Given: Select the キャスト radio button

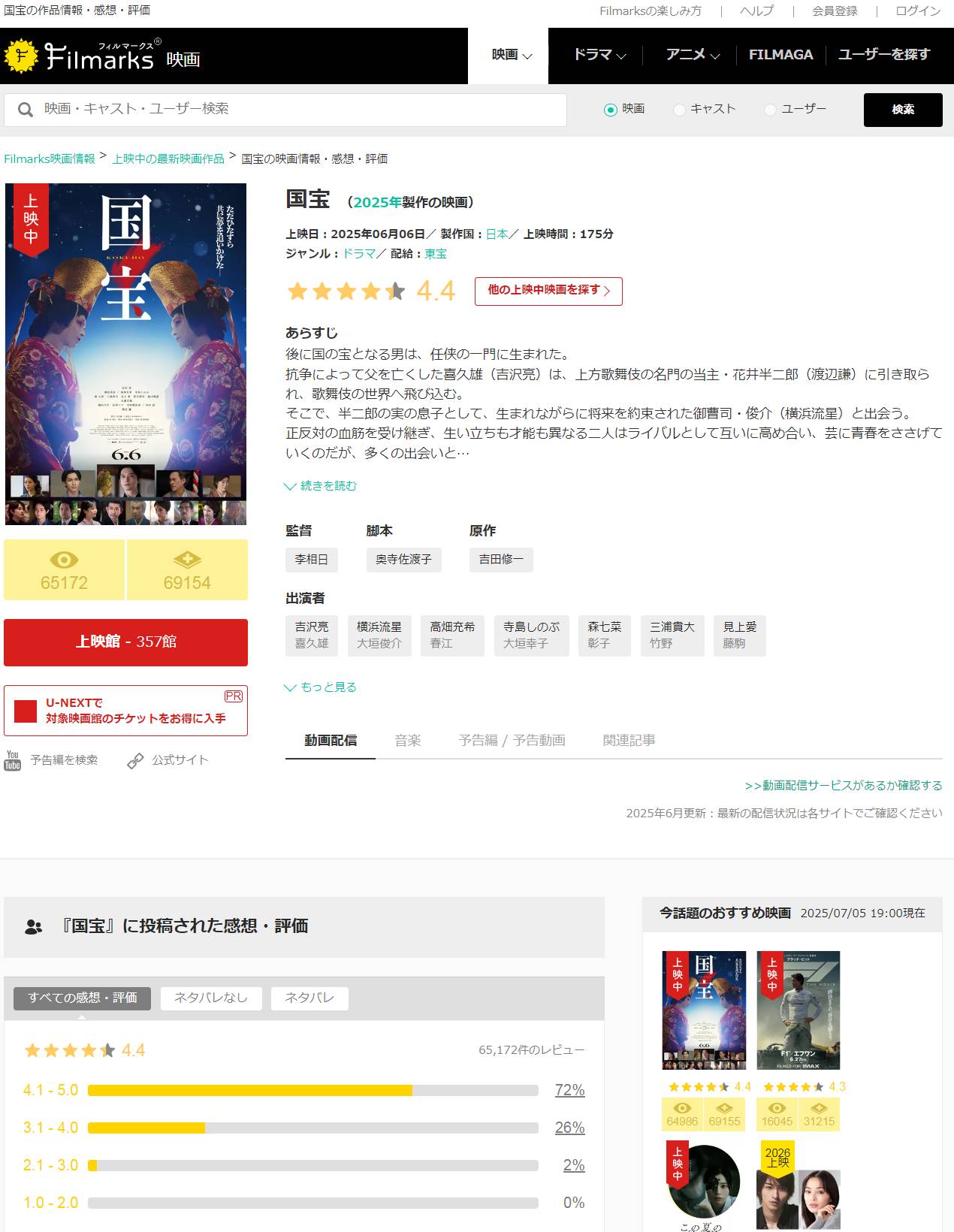Looking at the screenshot, I should tap(679, 110).
